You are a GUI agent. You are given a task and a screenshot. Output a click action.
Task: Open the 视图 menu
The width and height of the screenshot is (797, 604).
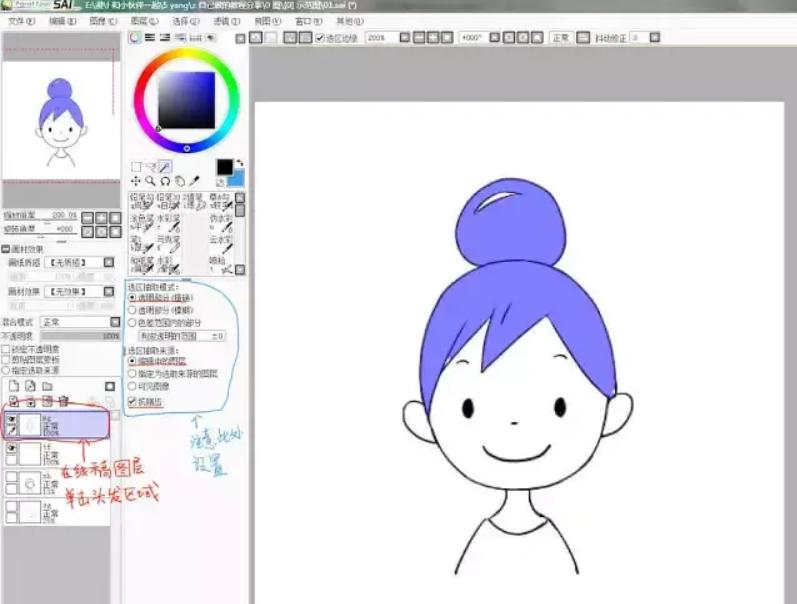click(x=267, y=21)
